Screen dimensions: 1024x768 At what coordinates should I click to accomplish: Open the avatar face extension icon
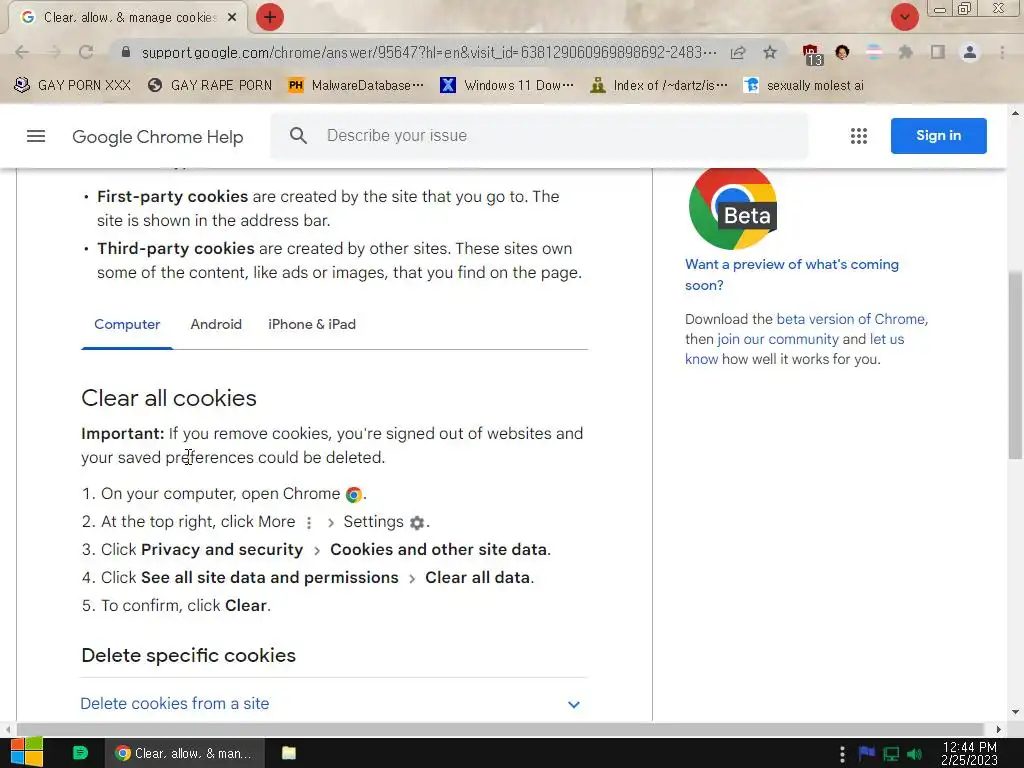[x=842, y=52]
